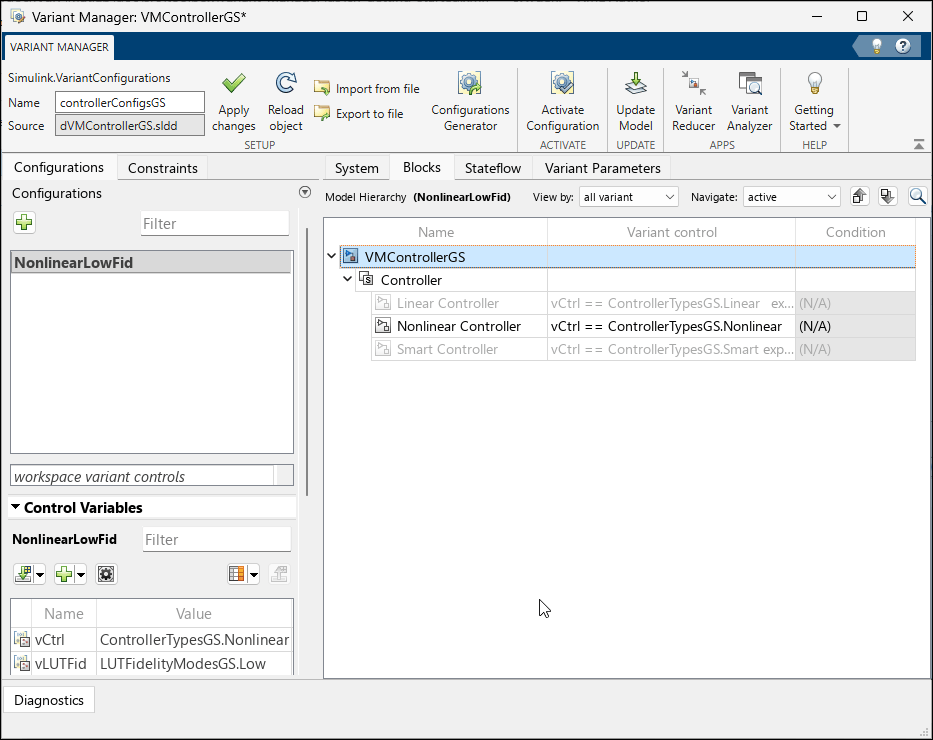This screenshot has height=740, width=933.
Task: Select the Controller subsystem row
Action: coord(635,280)
